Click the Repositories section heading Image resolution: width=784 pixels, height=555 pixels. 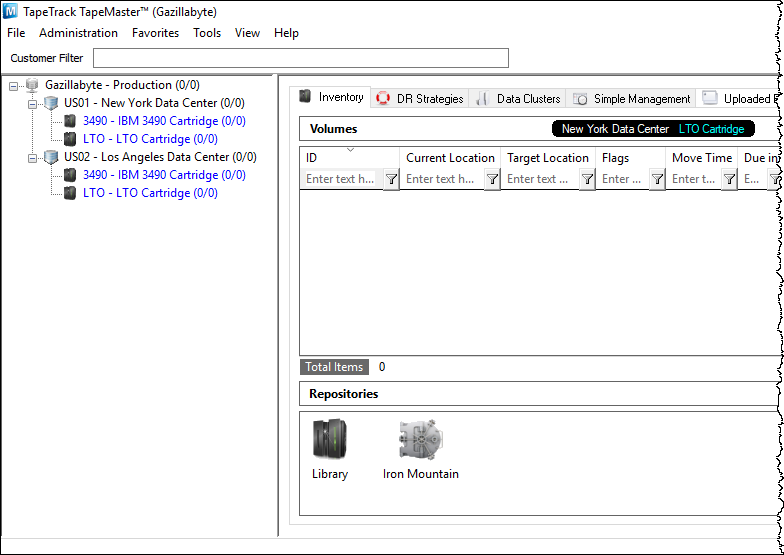[x=344, y=394]
